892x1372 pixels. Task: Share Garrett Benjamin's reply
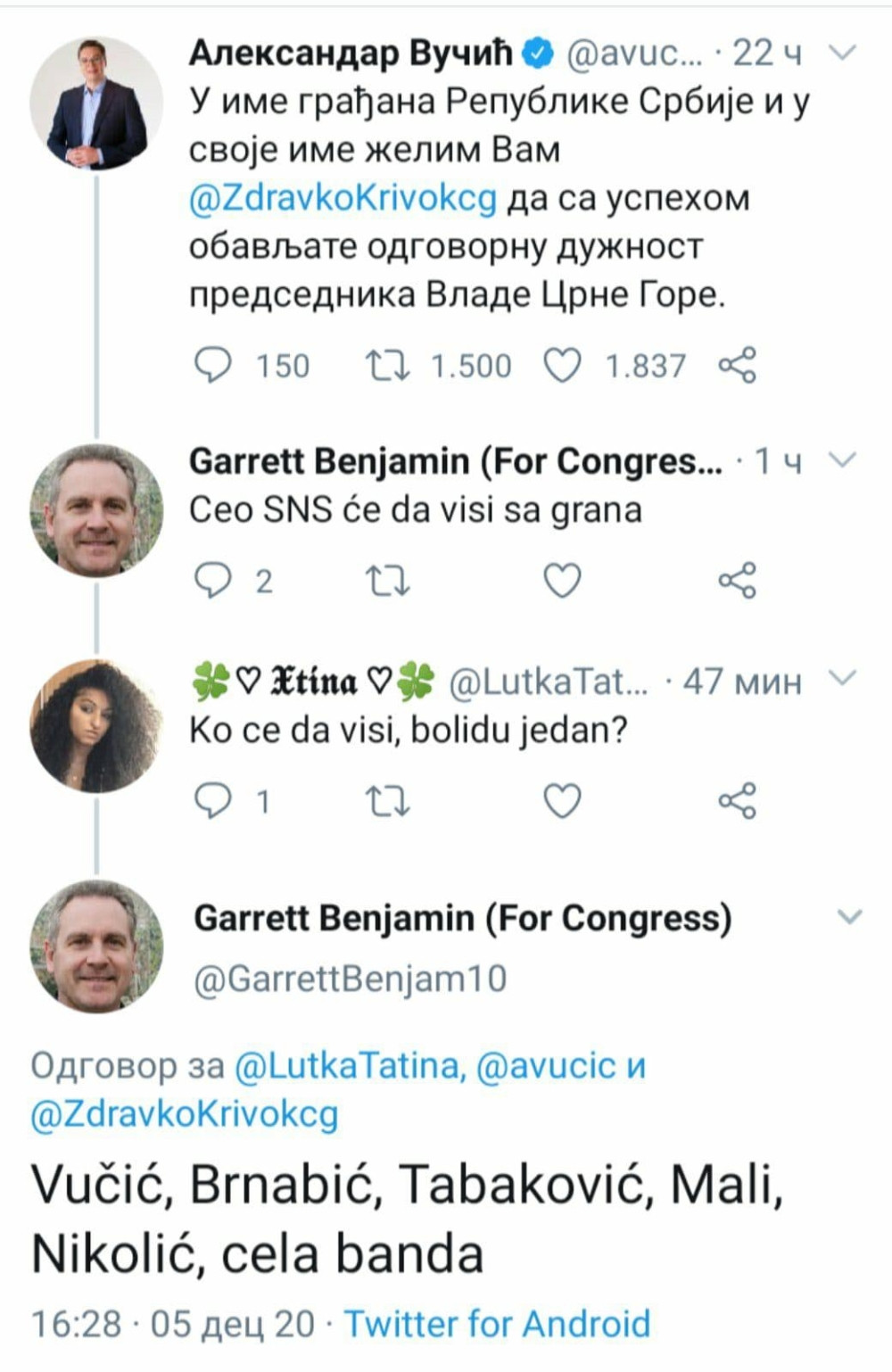click(736, 581)
